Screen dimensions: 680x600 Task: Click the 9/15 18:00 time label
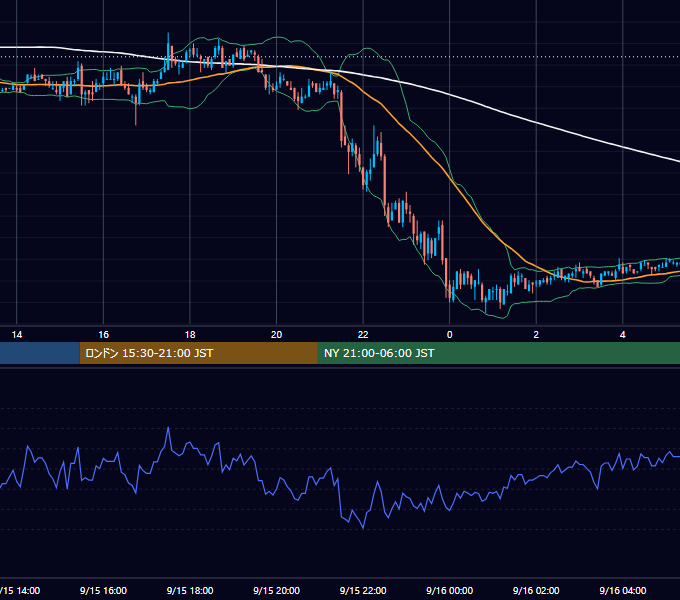(x=190, y=590)
